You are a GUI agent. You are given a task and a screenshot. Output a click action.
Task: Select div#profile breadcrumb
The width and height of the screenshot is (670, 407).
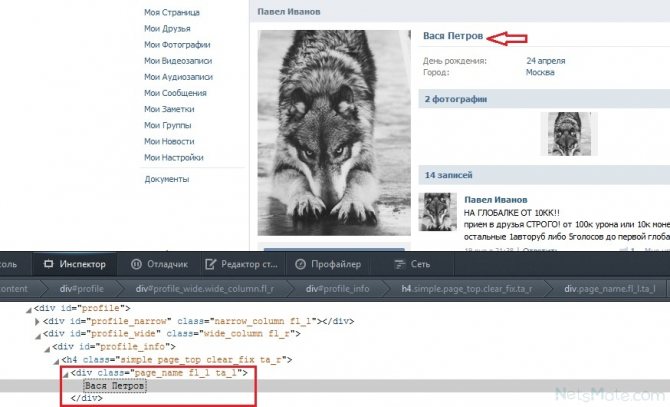point(81,289)
